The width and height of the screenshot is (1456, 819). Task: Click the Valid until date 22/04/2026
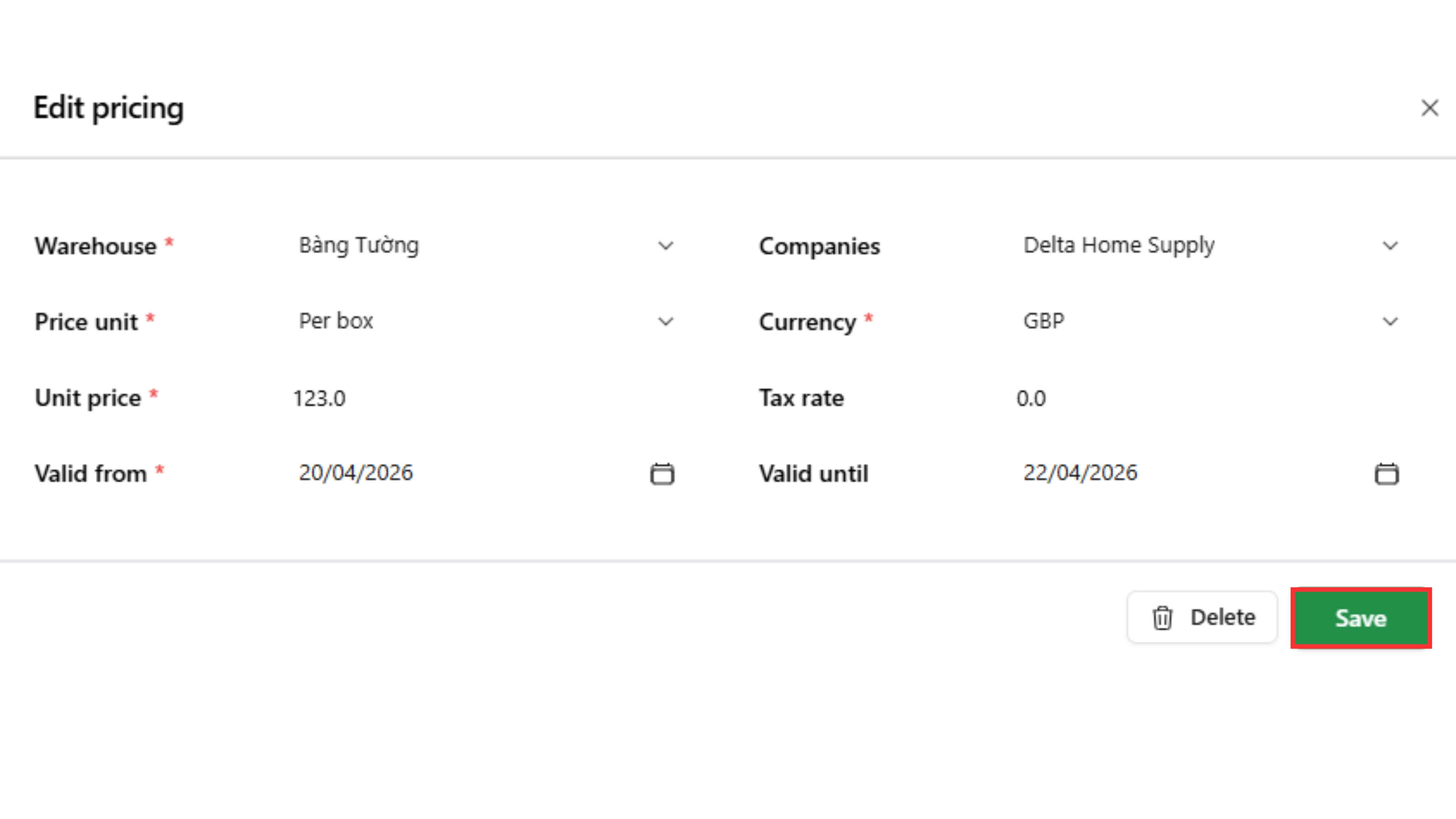pyautogui.click(x=1080, y=473)
